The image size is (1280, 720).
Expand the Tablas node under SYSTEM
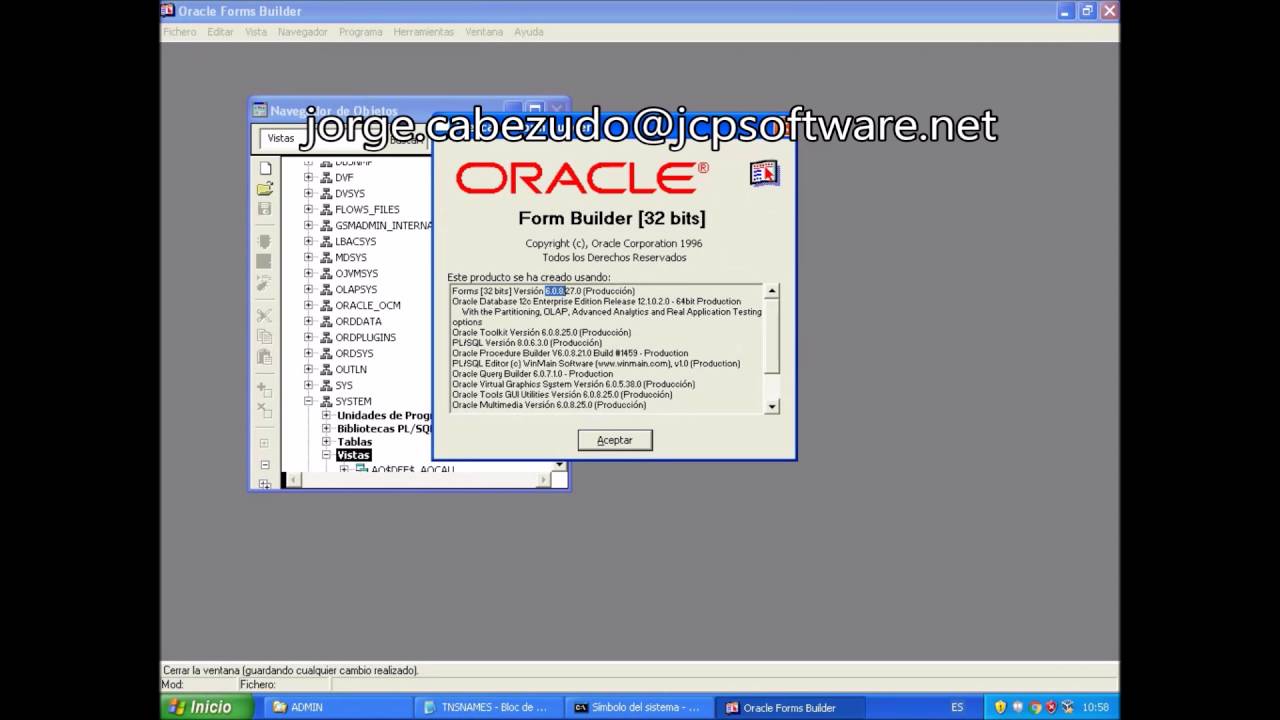tap(326, 441)
